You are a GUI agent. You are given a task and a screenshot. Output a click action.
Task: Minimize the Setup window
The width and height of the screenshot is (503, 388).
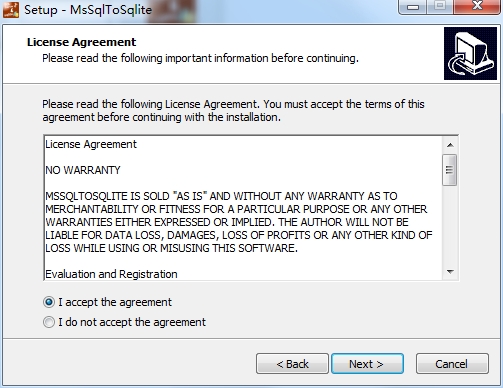pos(413,7)
